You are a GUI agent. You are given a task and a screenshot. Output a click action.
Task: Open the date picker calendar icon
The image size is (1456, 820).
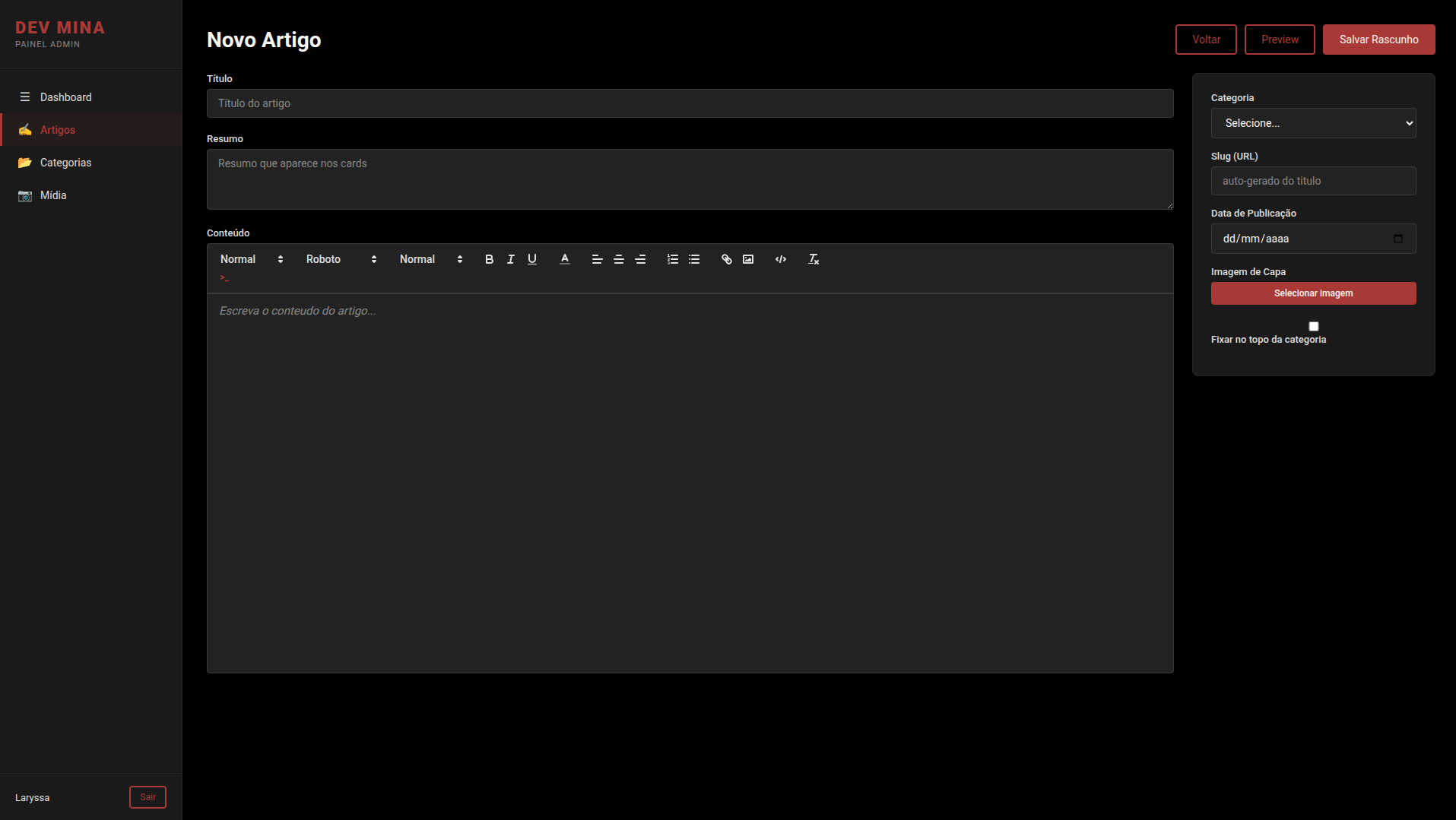click(1397, 239)
